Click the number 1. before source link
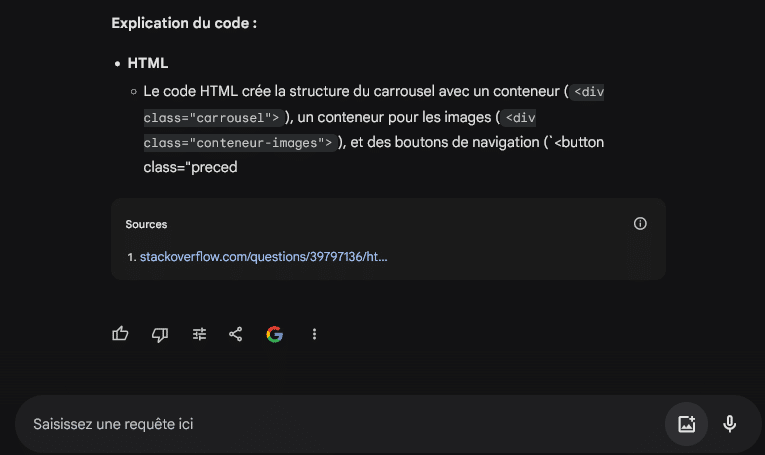This screenshot has height=455, width=765. 131,257
